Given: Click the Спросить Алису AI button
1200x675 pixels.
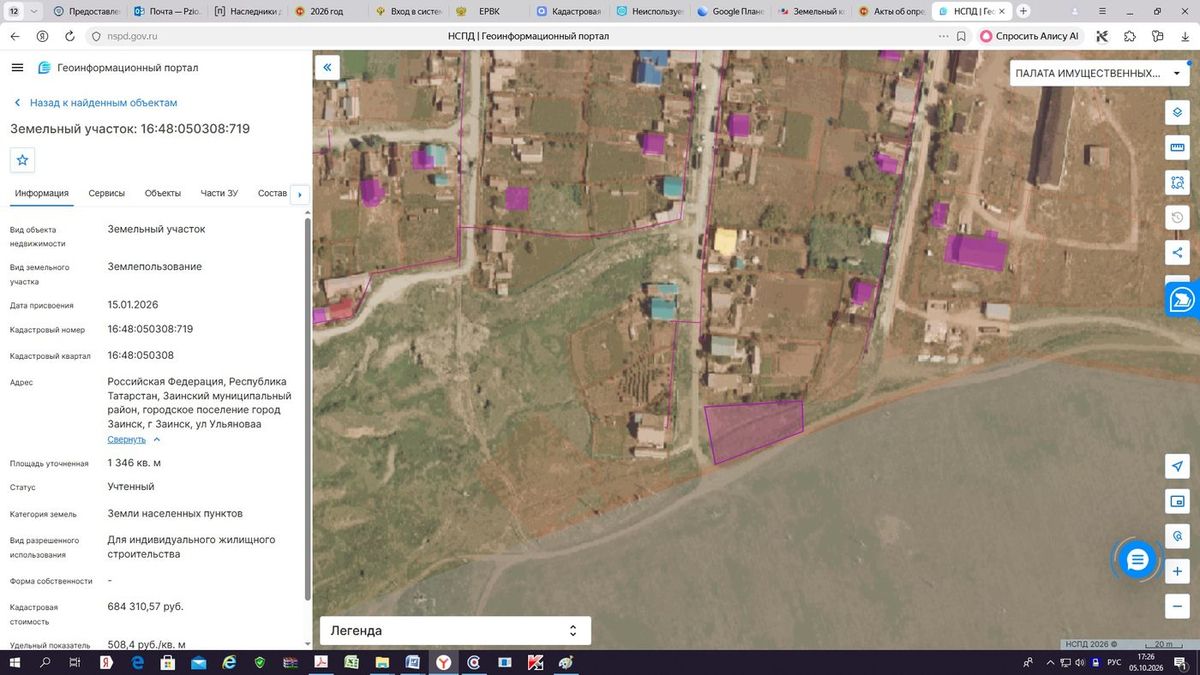Looking at the screenshot, I should [1030, 36].
